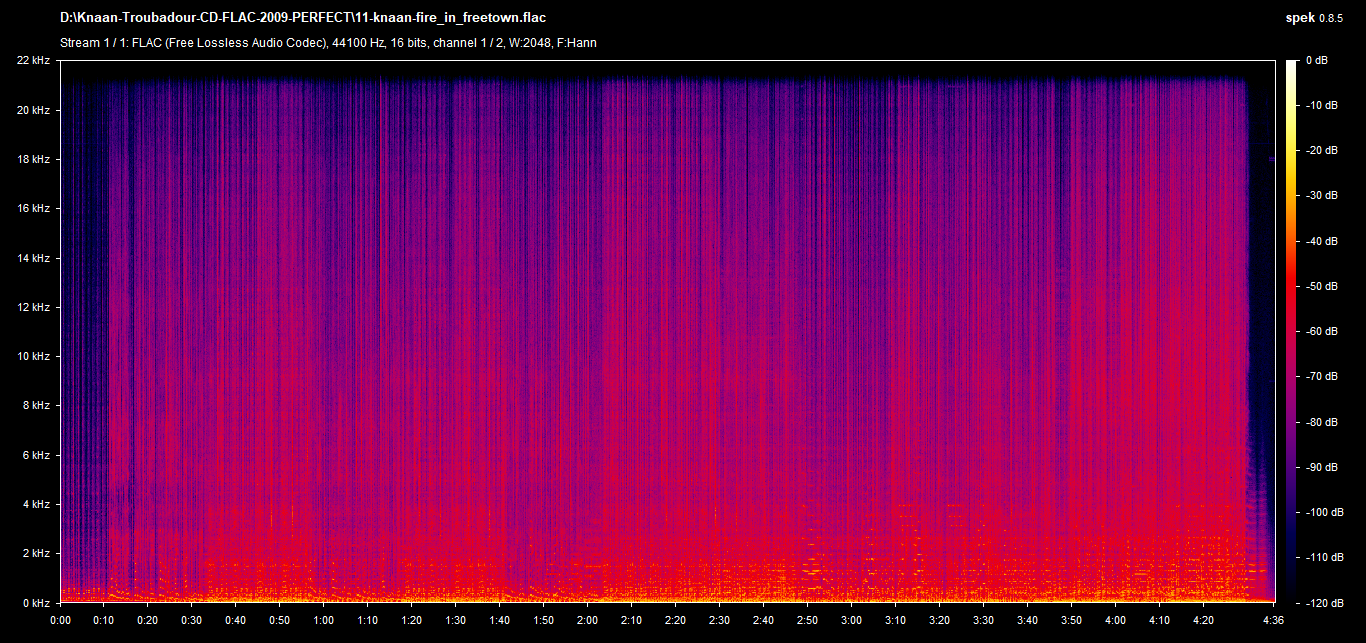
Task: Click the 16 kHz frequency axis label
Action: (33, 209)
